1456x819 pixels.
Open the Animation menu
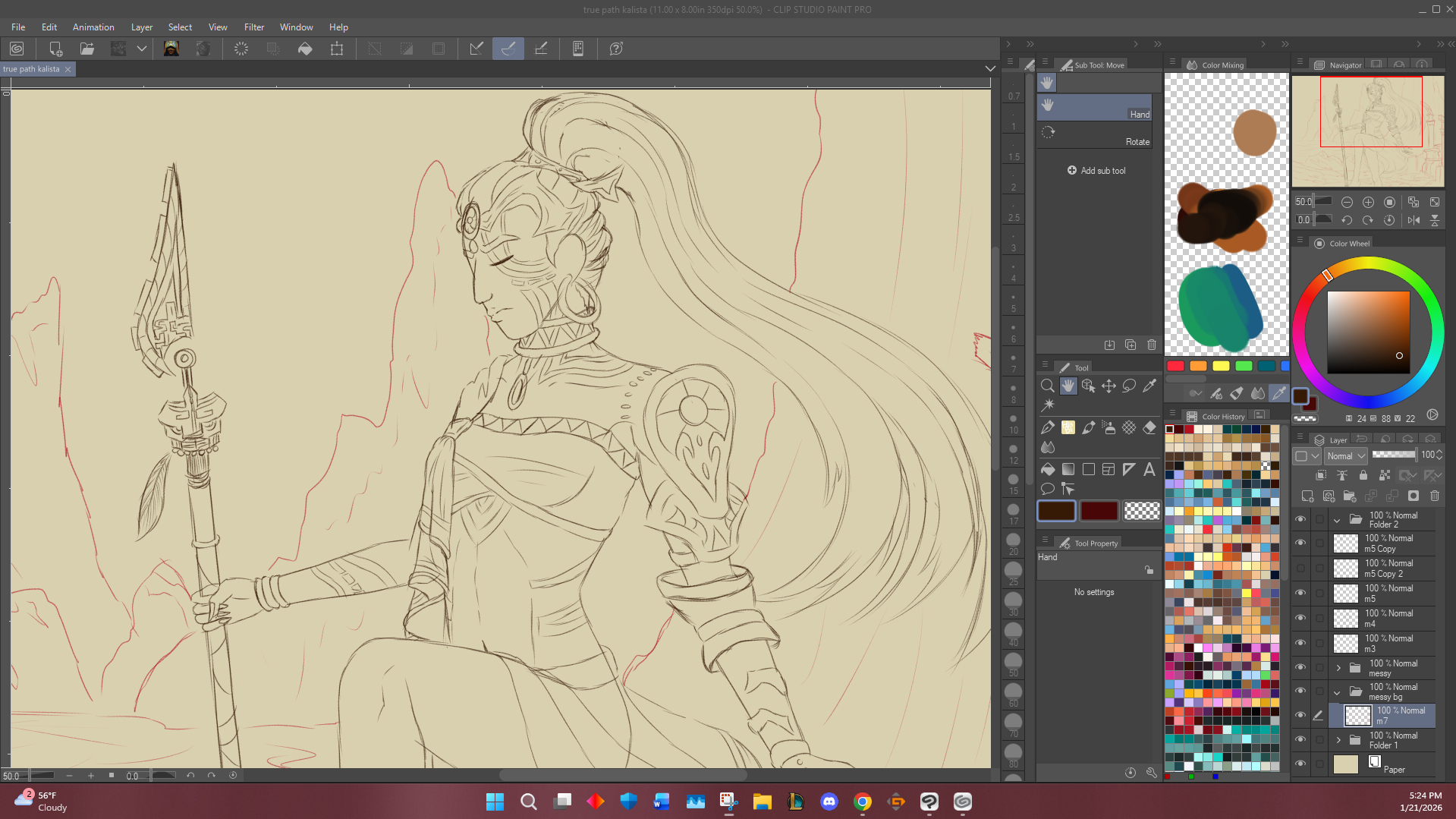[93, 27]
